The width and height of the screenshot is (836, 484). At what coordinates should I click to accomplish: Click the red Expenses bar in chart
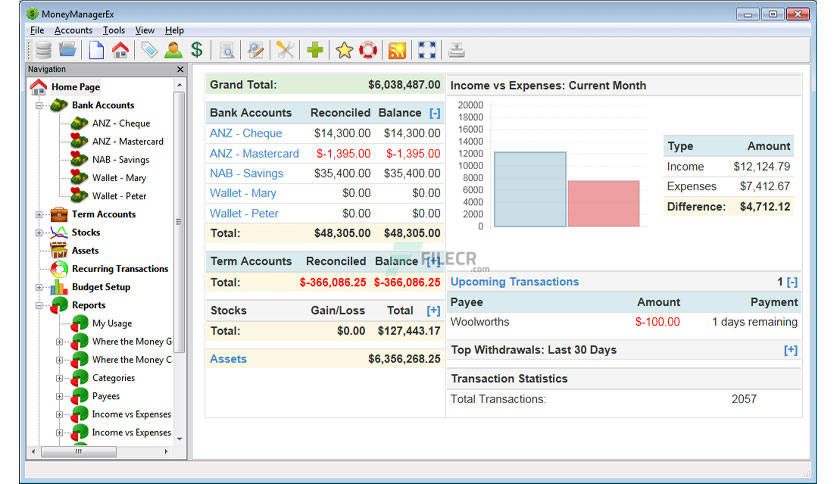604,204
